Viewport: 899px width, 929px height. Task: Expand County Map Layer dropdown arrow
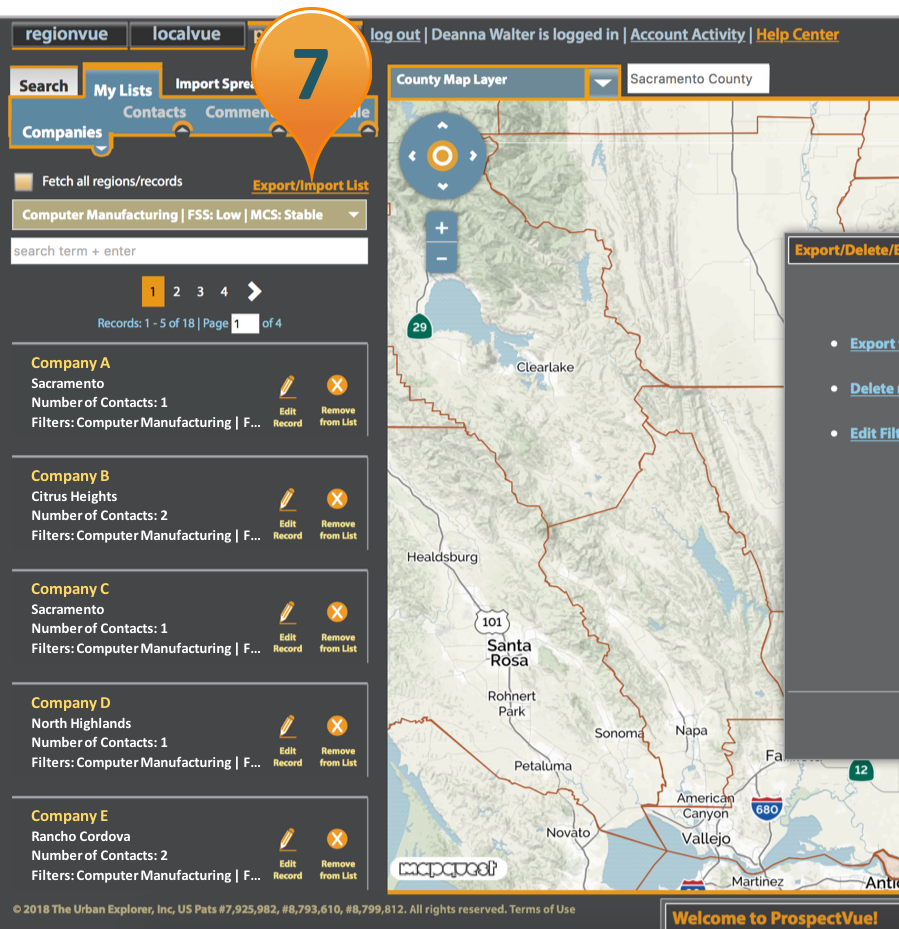(603, 82)
